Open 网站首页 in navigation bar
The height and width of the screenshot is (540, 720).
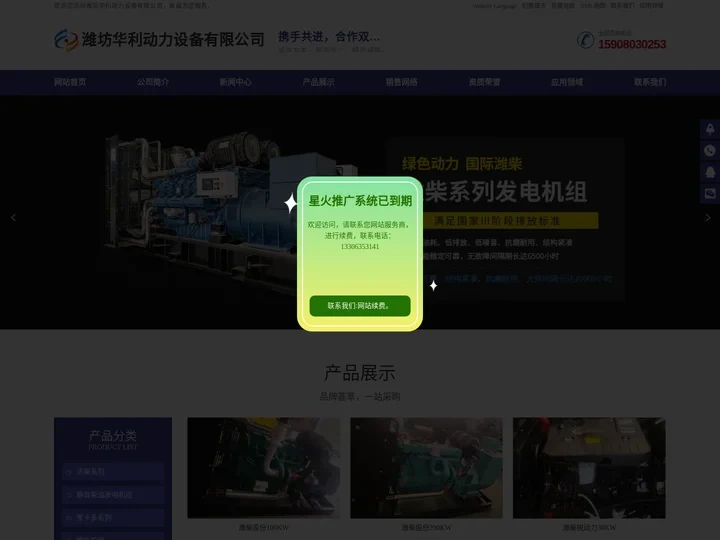(x=70, y=82)
